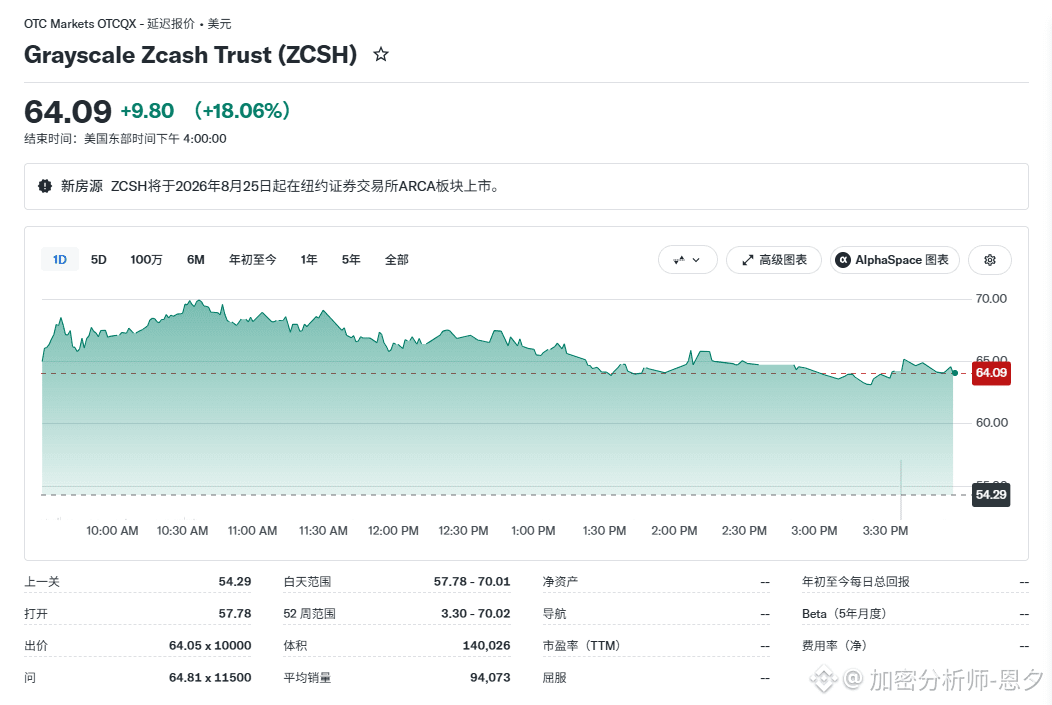Click the expand arrows icon for advanced chart
The height and width of the screenshot is (705, 1052).
point(747,260)
